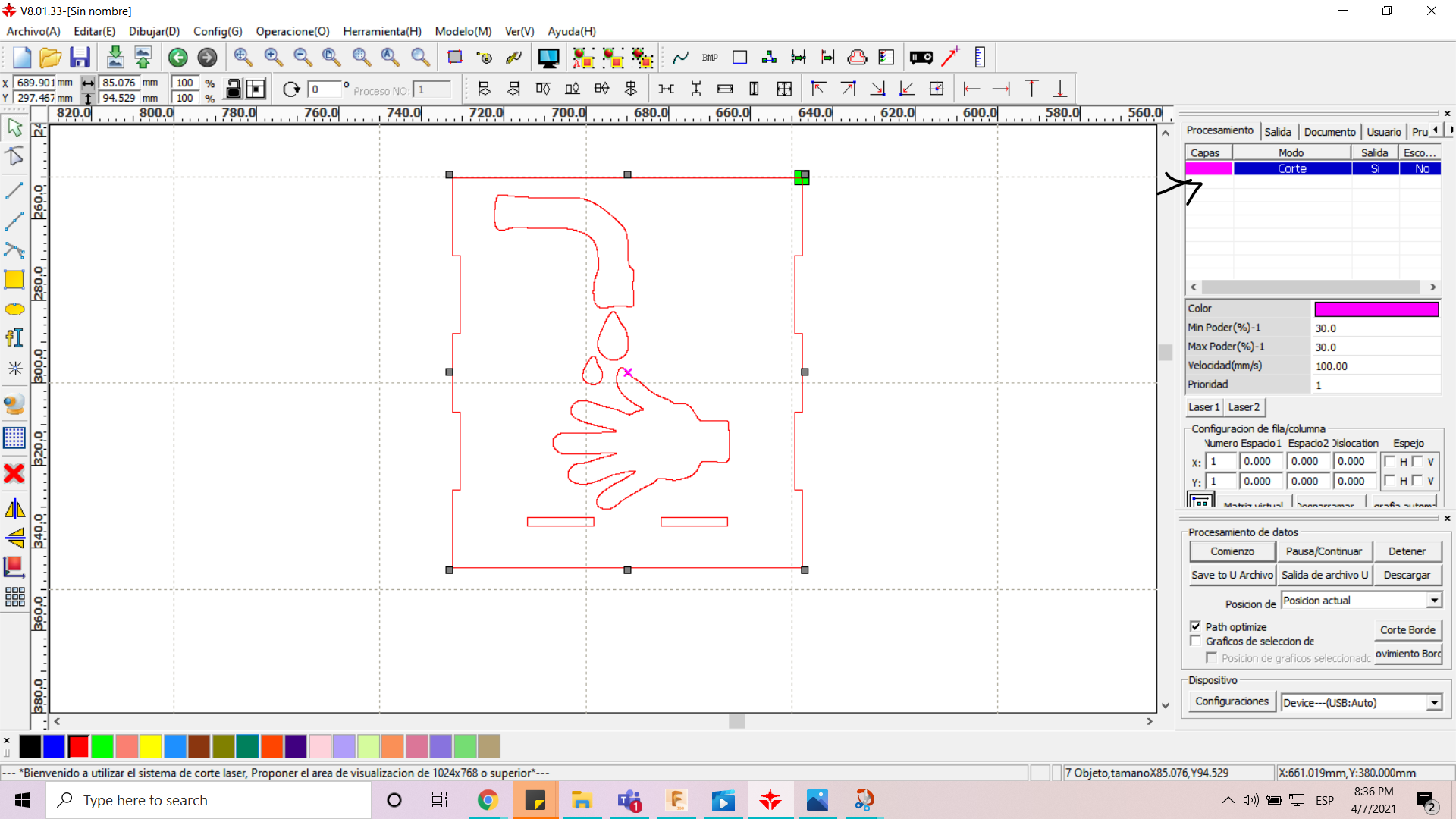Open file with folder icon
This screenshot has width=1456, height=819.
pyautogui.click(x=50, y=58)
